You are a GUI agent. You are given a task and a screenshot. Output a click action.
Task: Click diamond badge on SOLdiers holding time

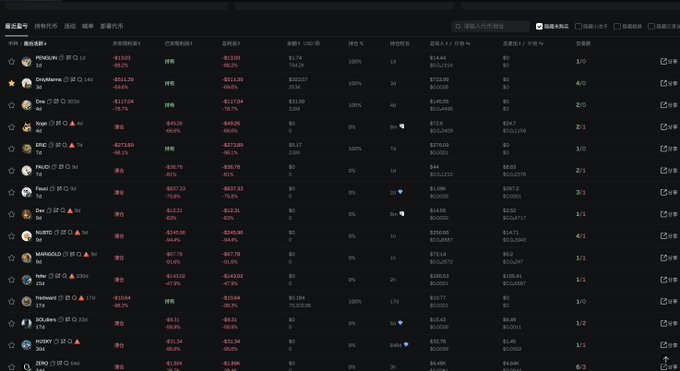[x=400, y=323]
